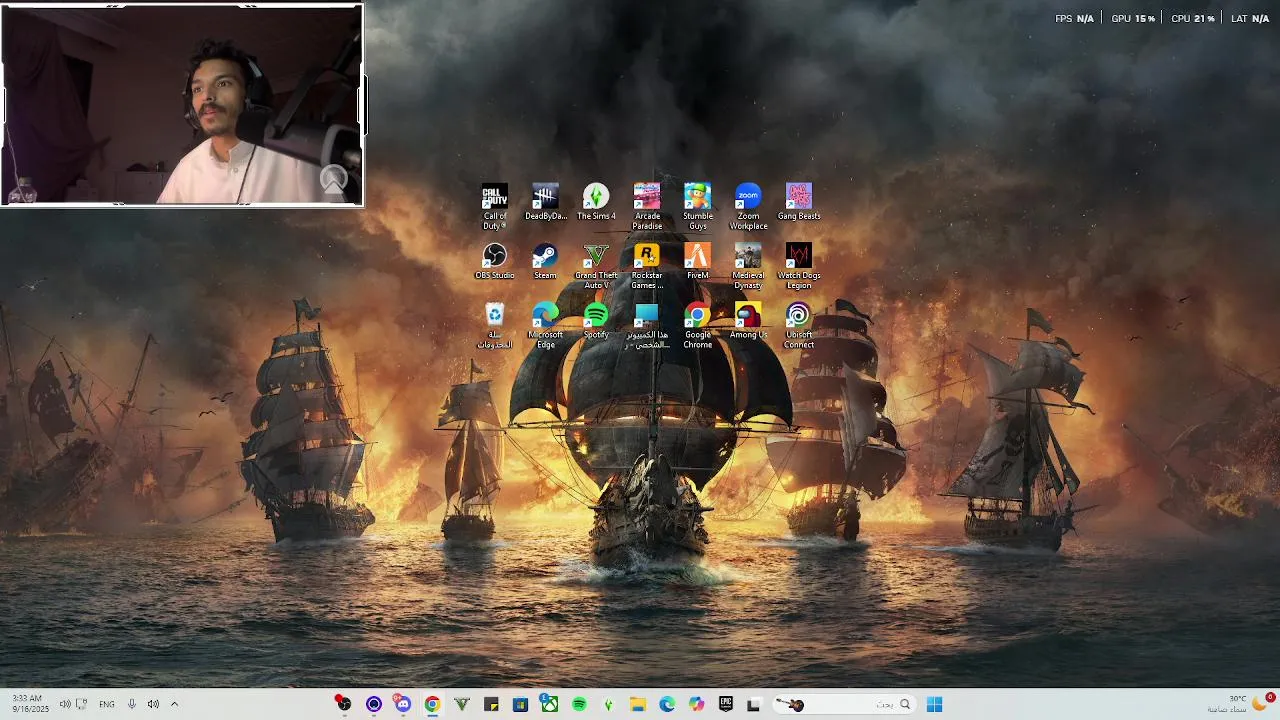Open the Xbox app from the taskbar
The width and height of the screenshot is (1280, 720).
point(549,704)
